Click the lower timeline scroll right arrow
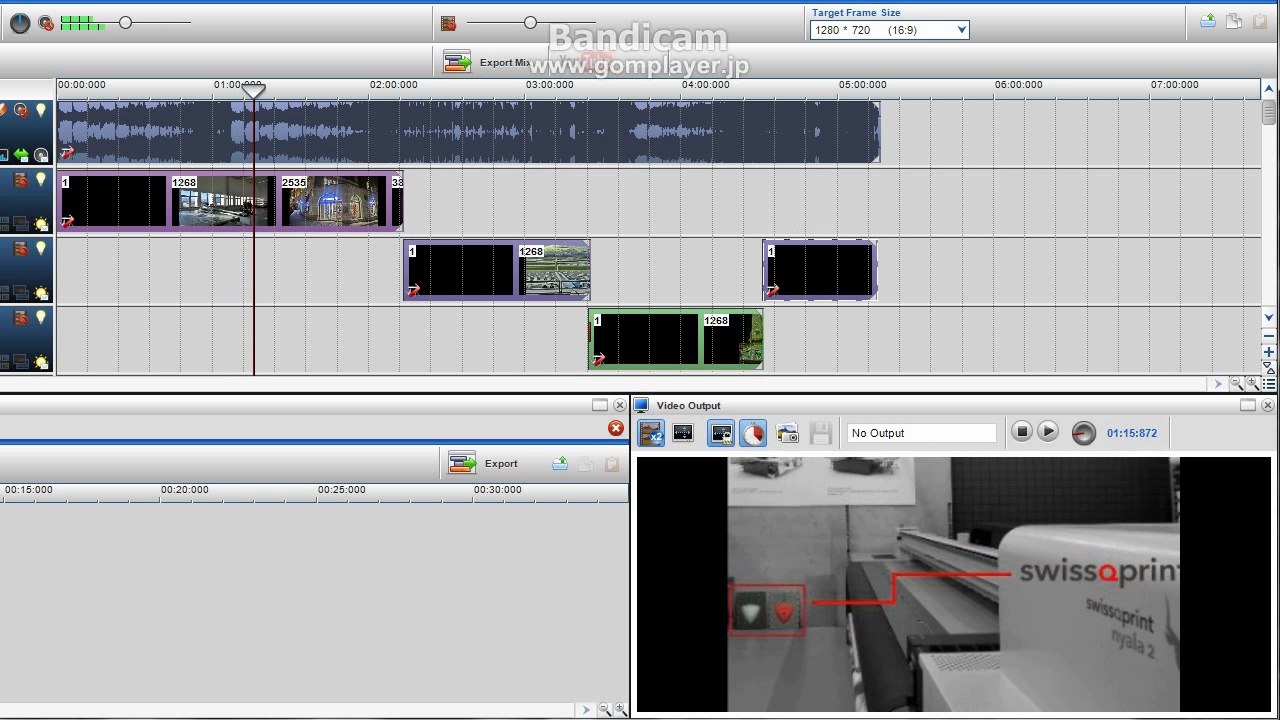Image resolution: width=1280 pixels, height=720 pixels. (586, 709)
